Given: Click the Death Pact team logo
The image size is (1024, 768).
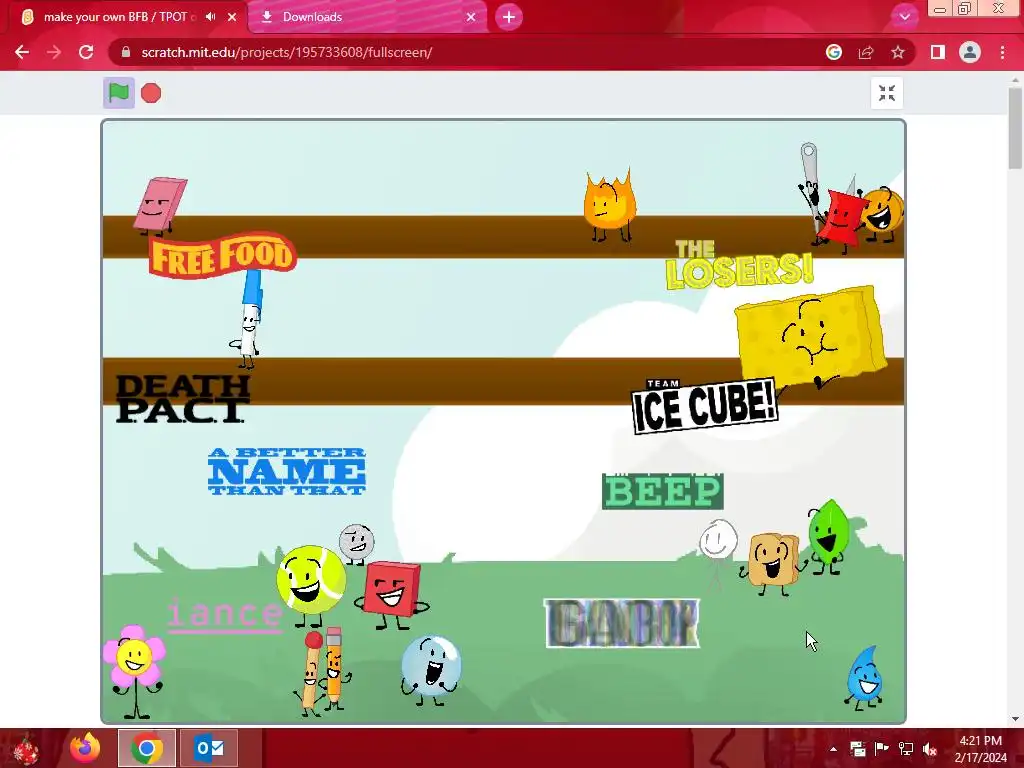Looking at the screenshot, I should [x=182, y=398].
